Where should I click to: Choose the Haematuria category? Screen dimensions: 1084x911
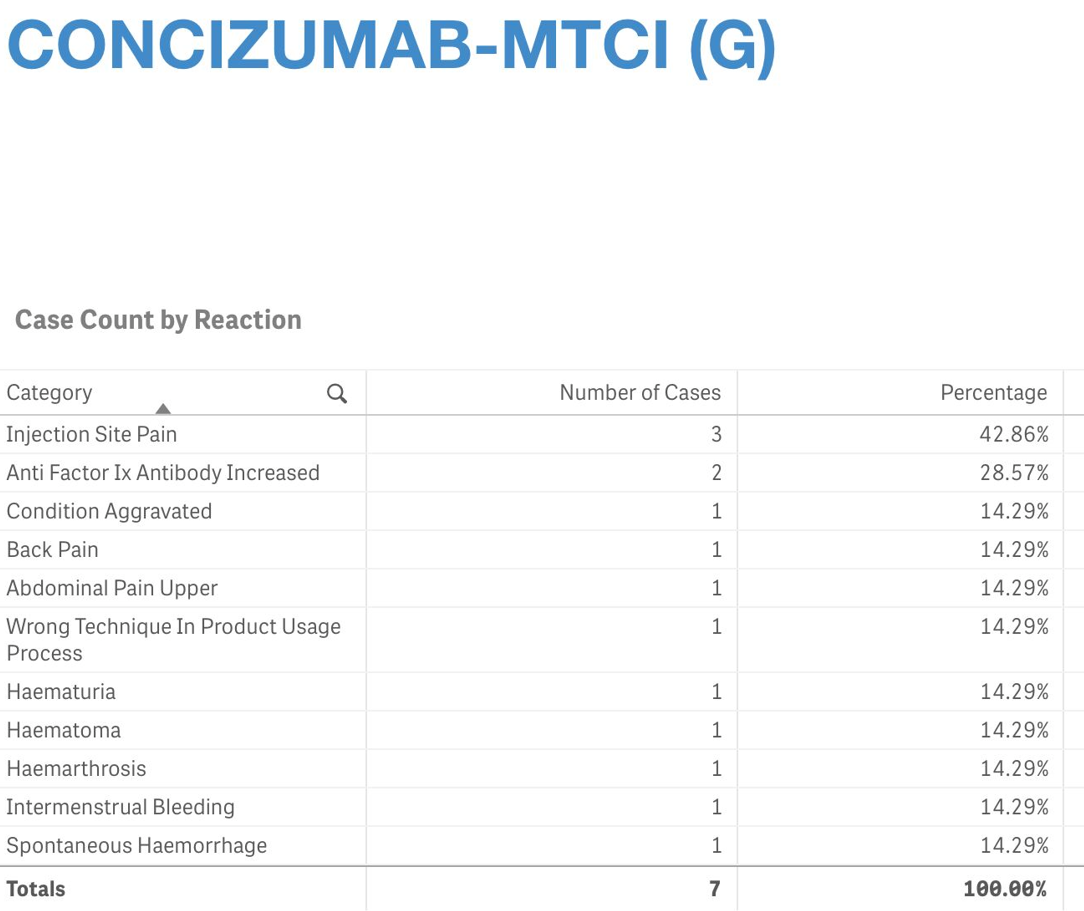coord(61,692)
